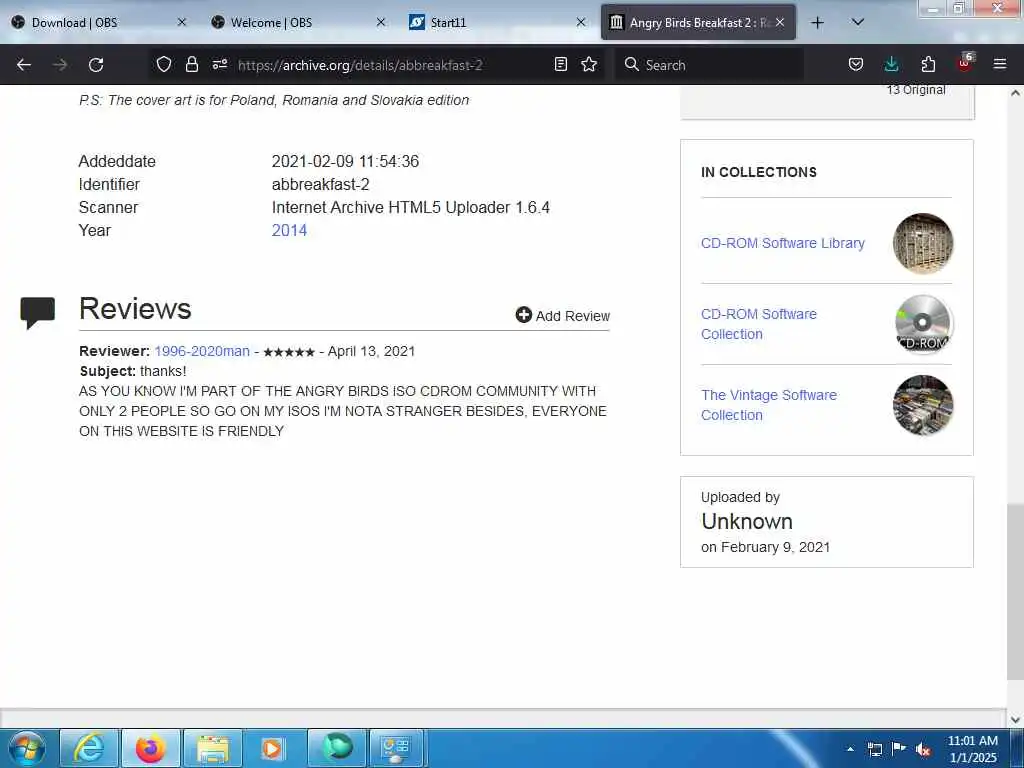This screenshot has width=1024, height=768.
Task: Click the control panel taskbar icon
Action: (396, 748)
